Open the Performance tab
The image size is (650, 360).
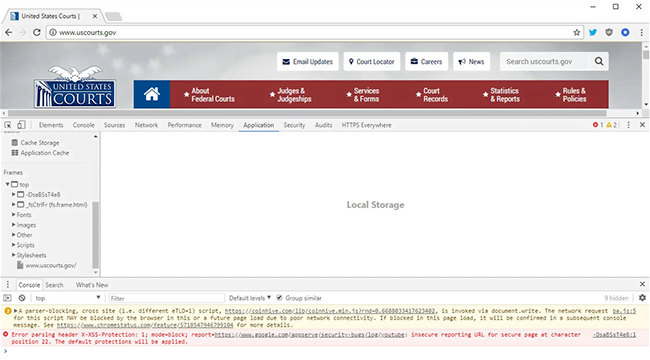coord(184,125)
